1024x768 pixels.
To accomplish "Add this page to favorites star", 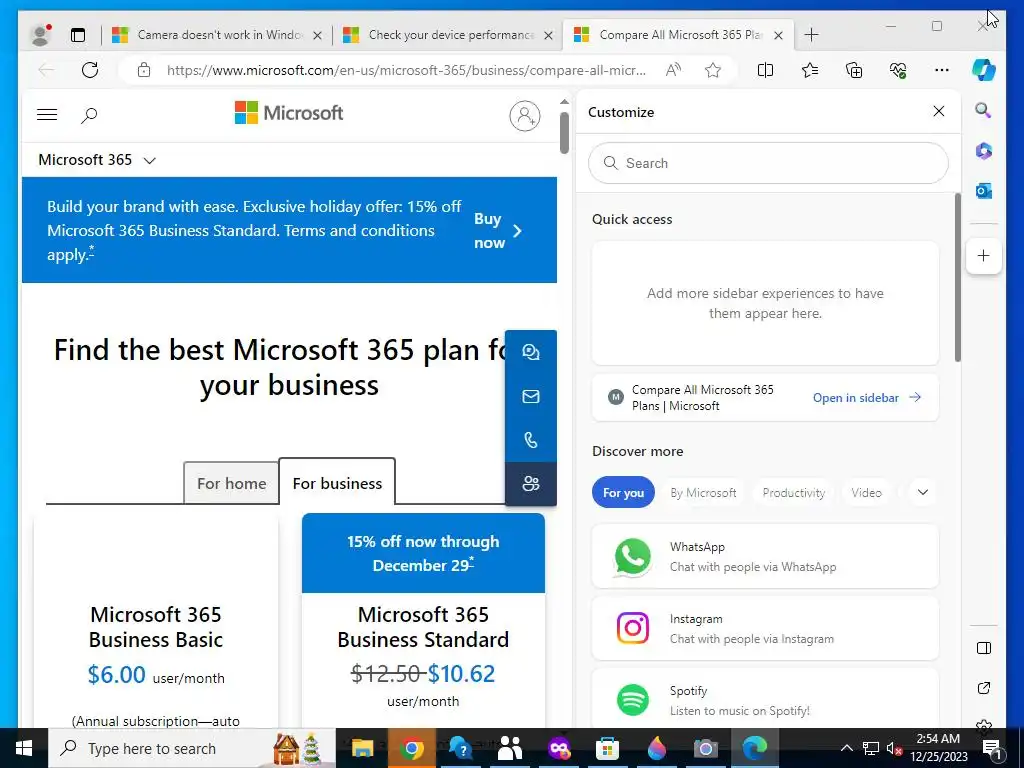I will [713, 70].
